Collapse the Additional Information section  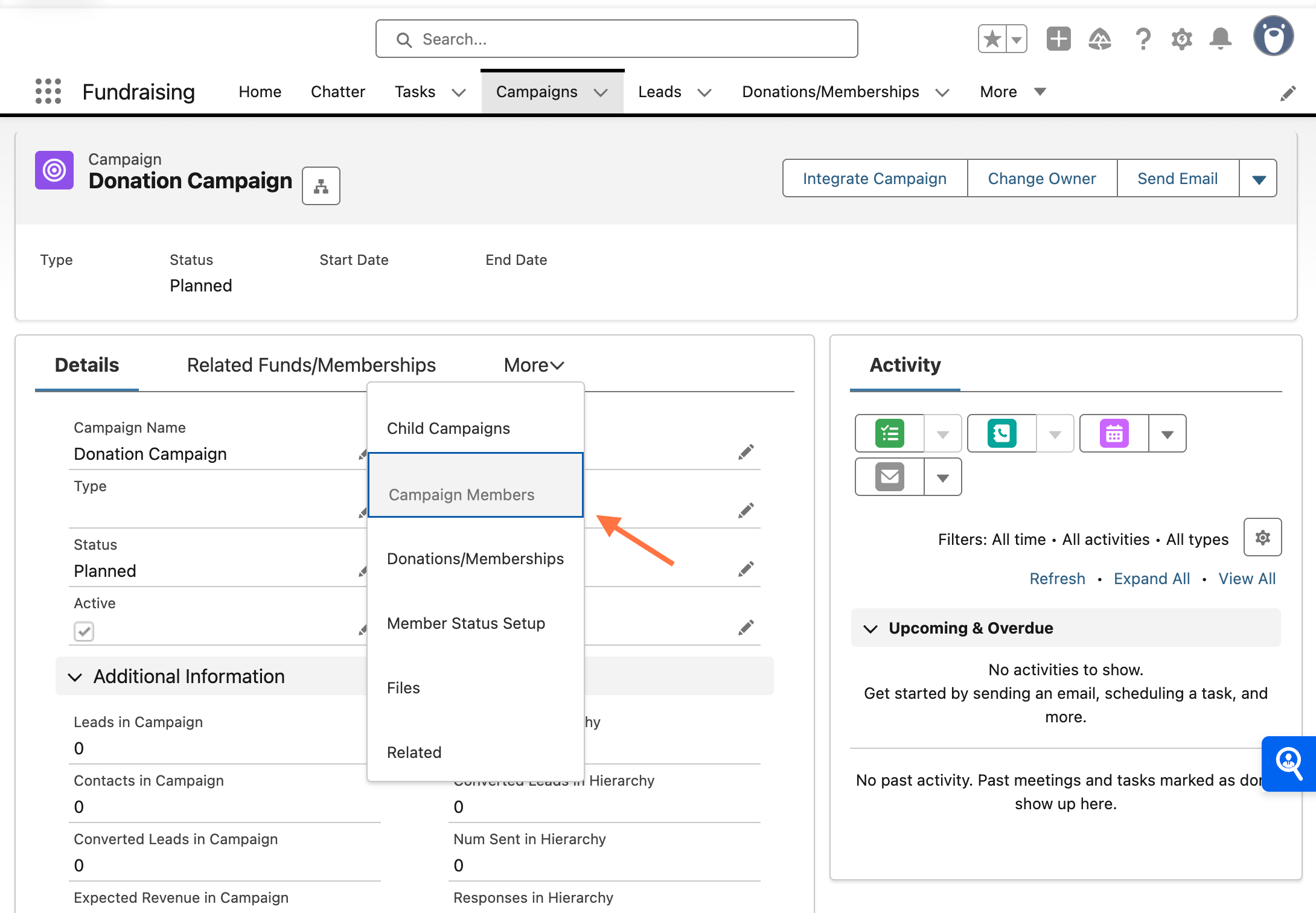[x=75, y=676]
